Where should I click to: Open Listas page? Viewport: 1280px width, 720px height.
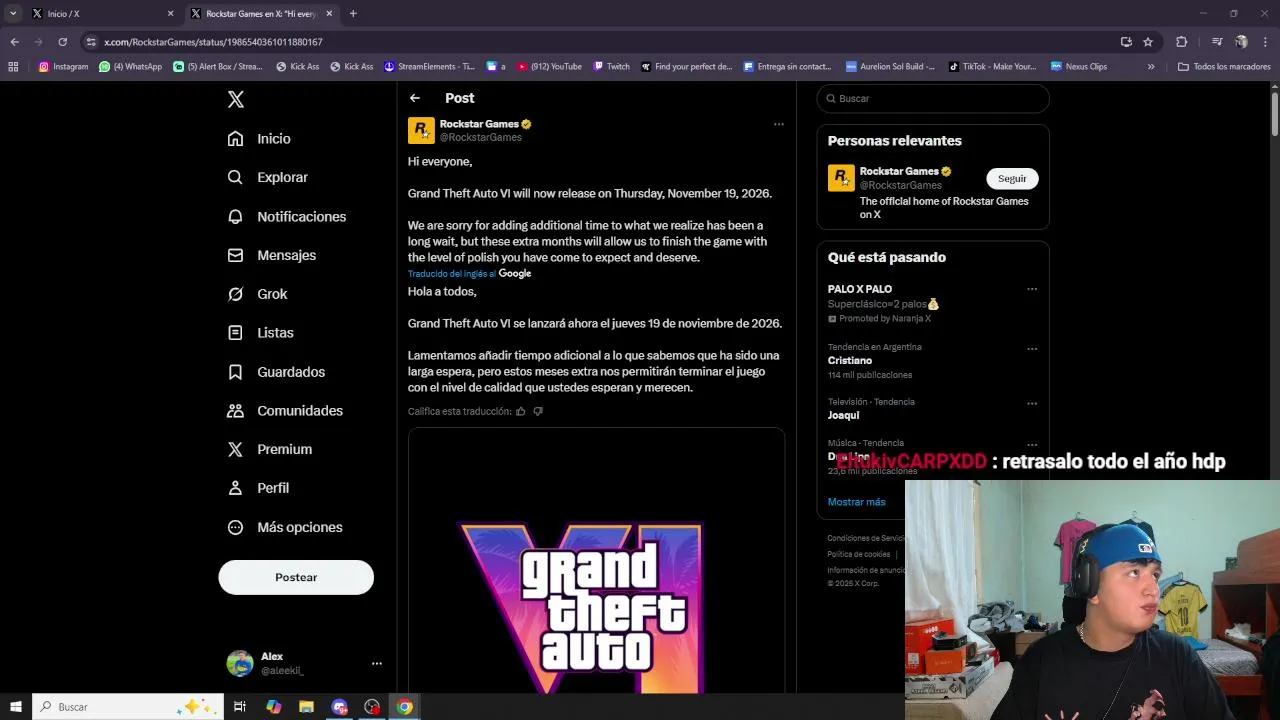261,332
